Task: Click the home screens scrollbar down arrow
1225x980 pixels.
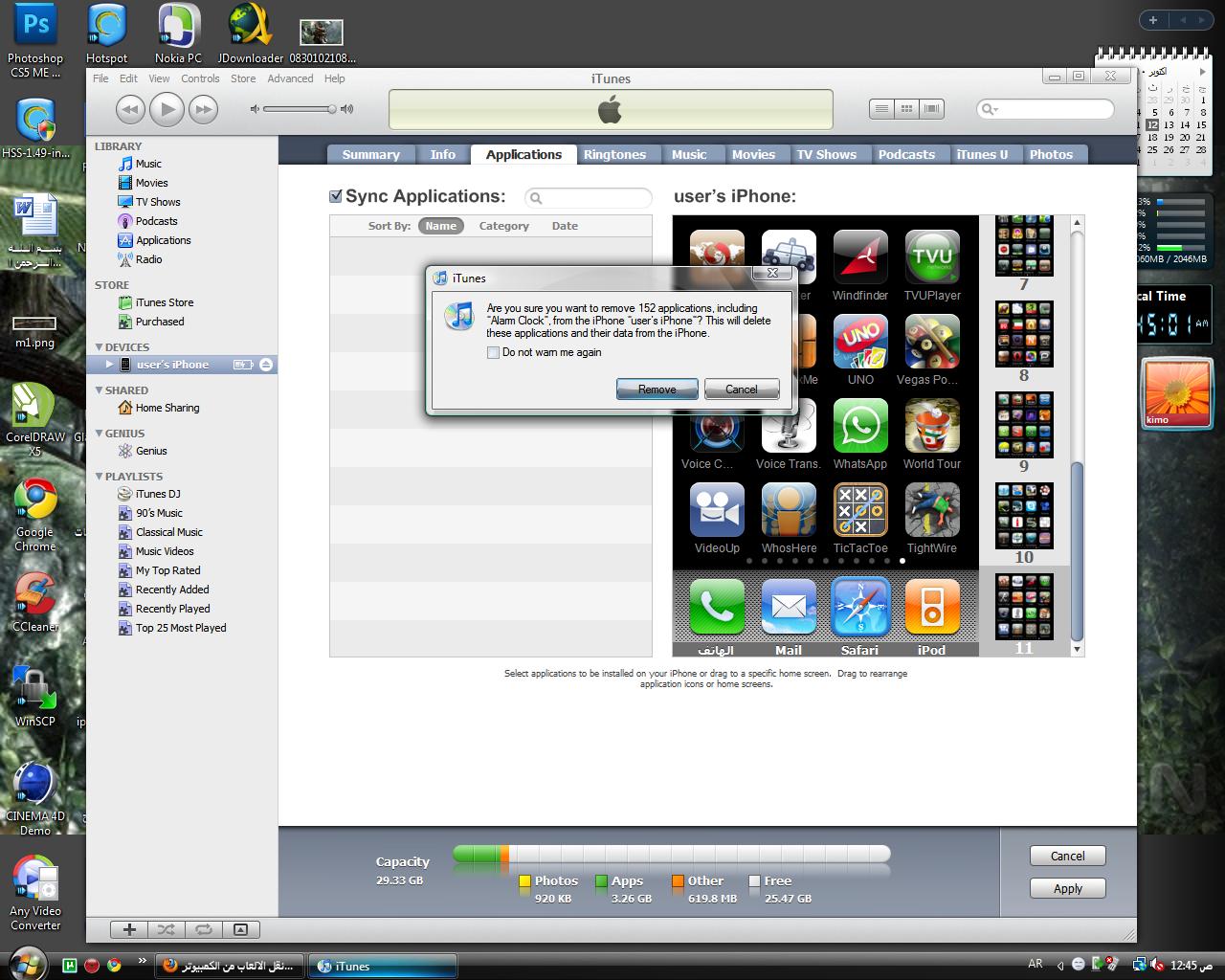Action: pos(1077,649)
